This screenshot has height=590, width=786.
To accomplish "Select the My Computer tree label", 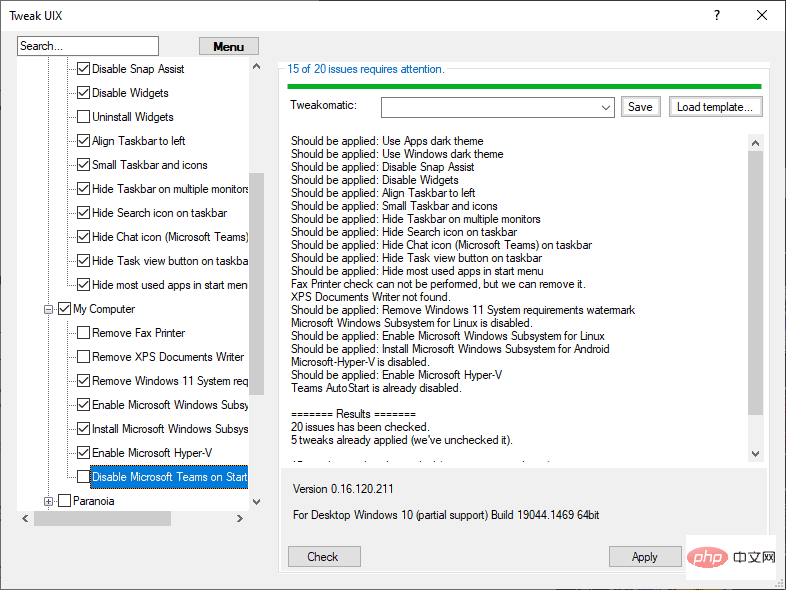I will pos(104,309).
